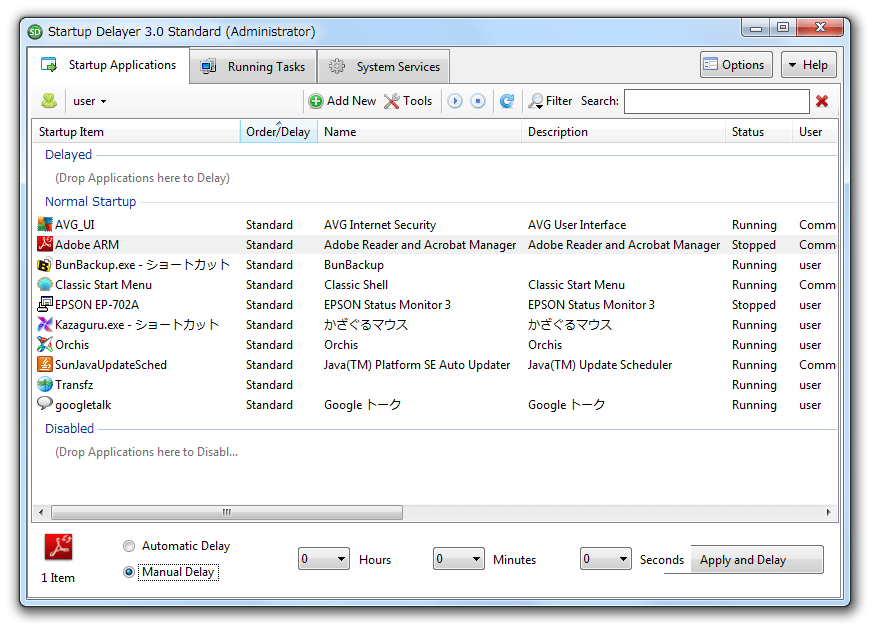The width and height of the screenshot is (872, 629).
Task: Sort by User column header
Action: (x=815, y=132)
